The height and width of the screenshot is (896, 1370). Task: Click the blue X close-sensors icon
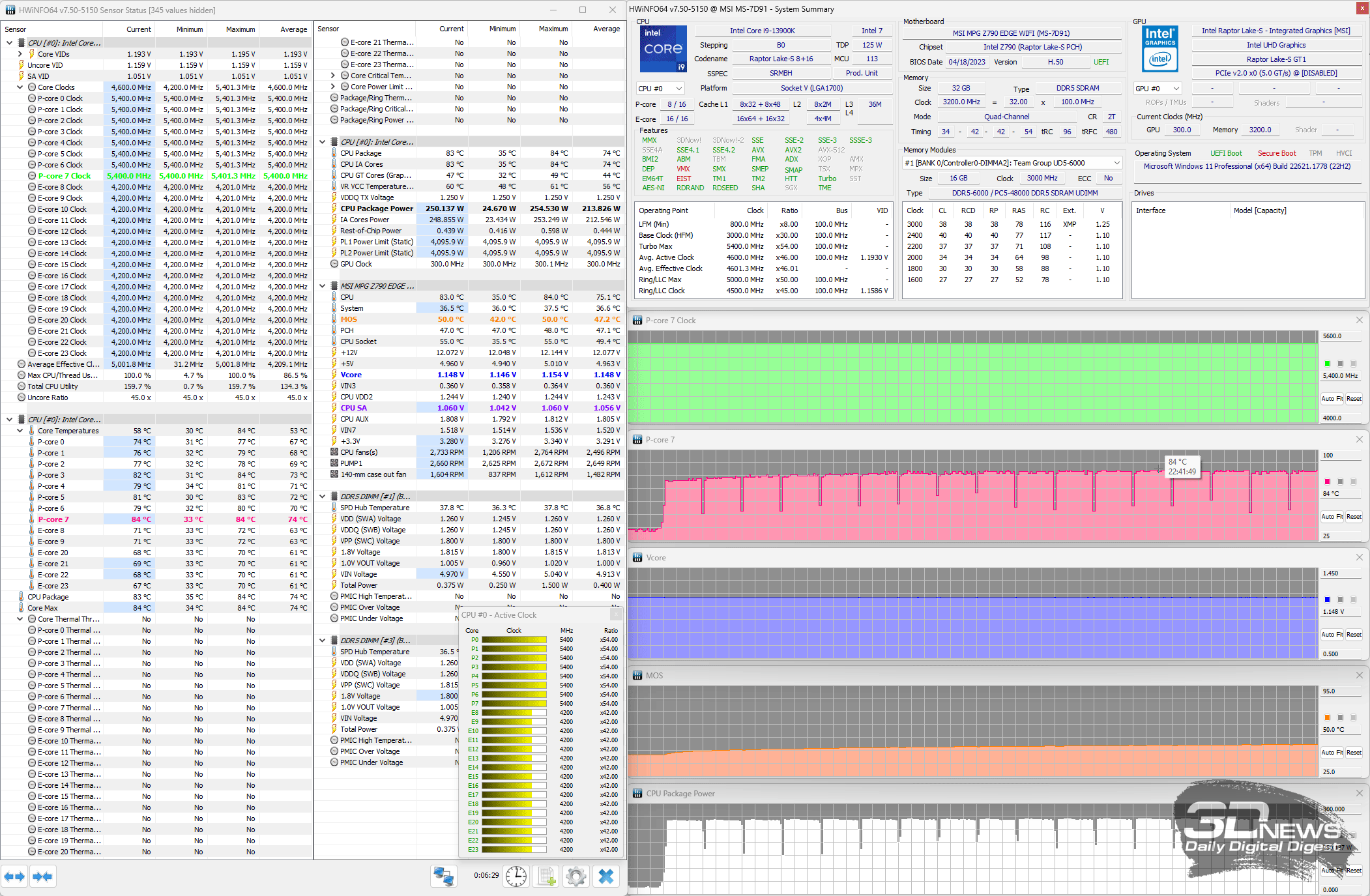pyautogui.click(x=606, y=876)
